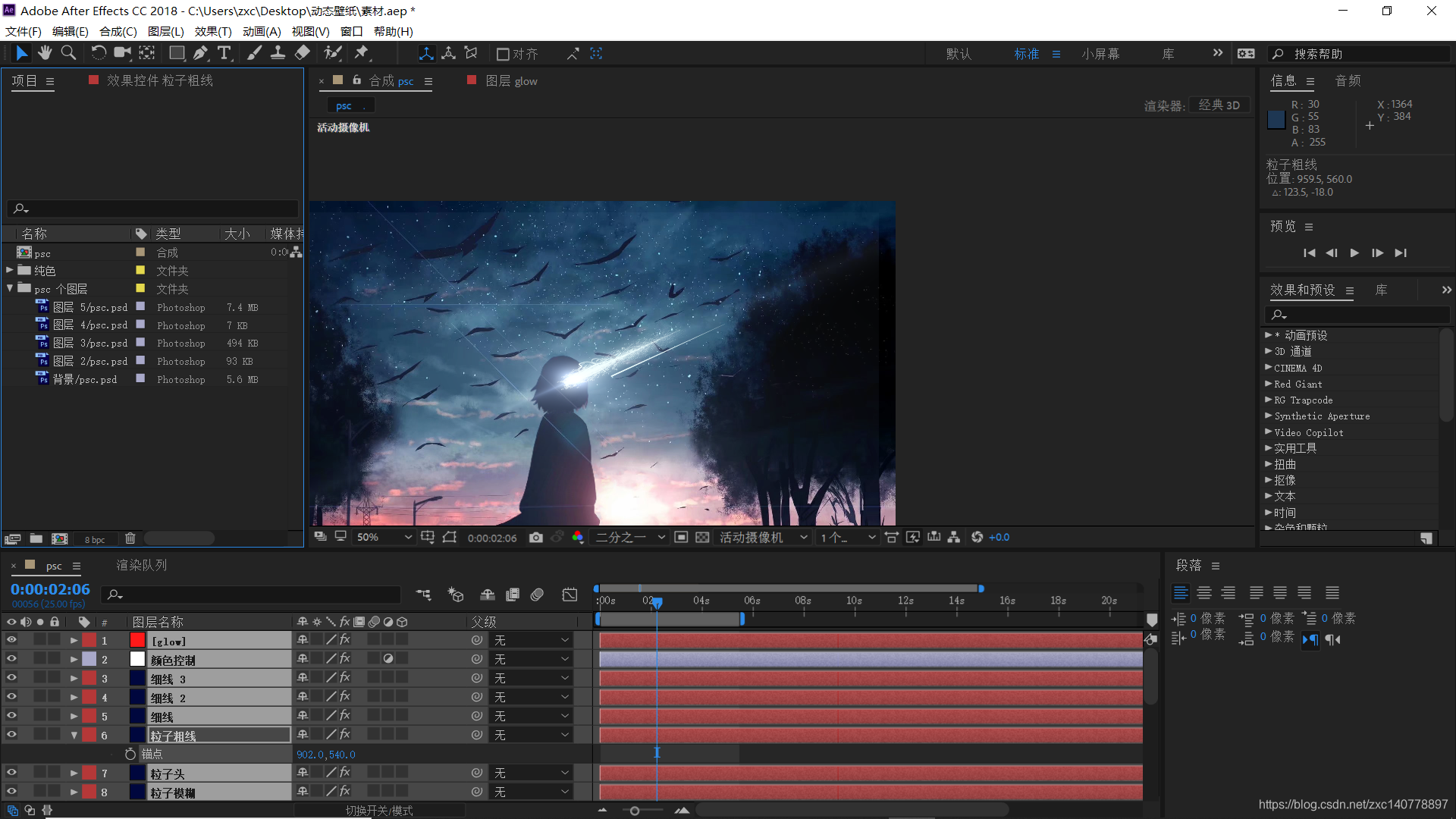Select the Hand tool
The width and height of the screenshot is (1456, 819).
[x=45, y=53]
